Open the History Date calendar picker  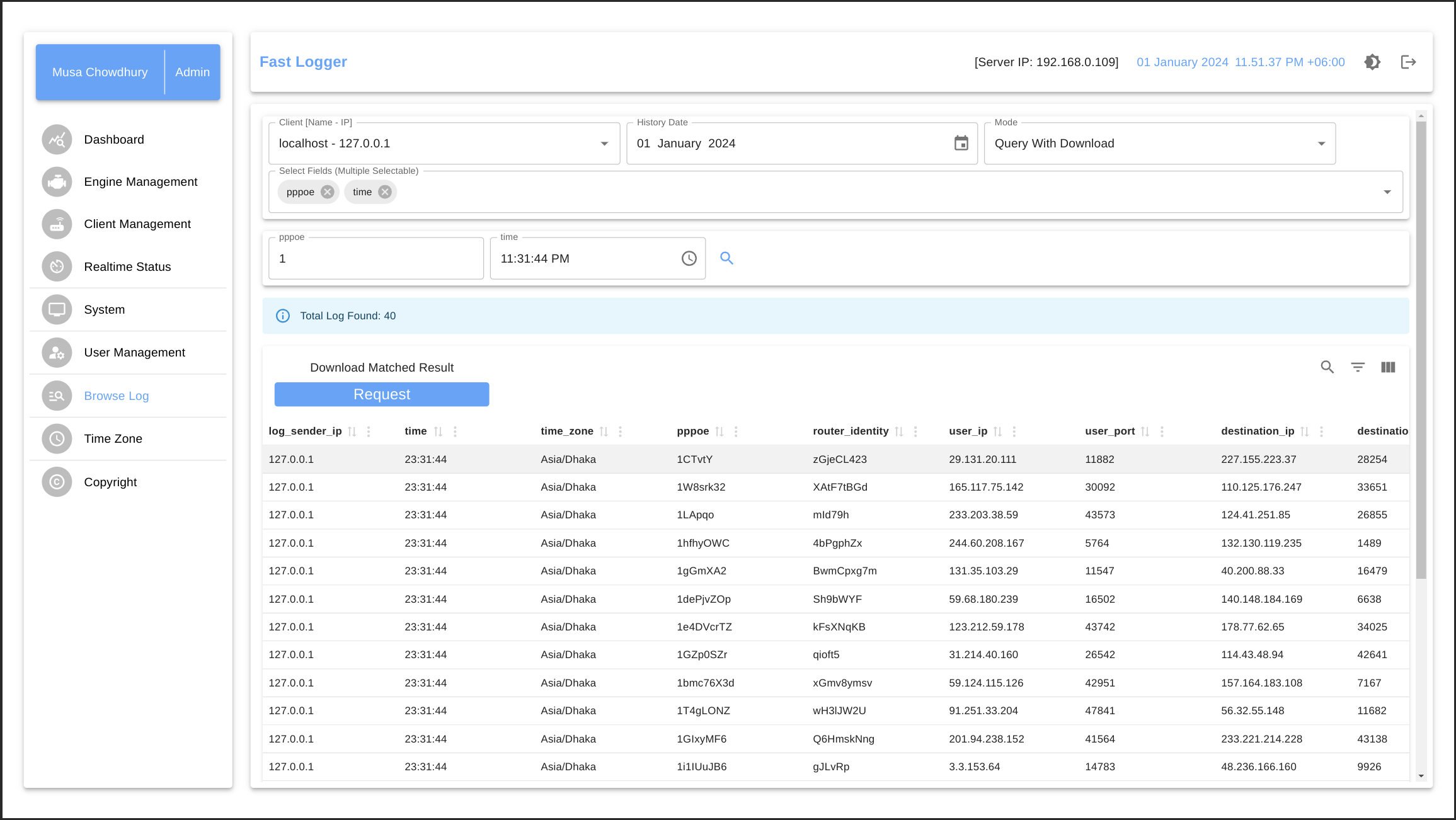961,144
